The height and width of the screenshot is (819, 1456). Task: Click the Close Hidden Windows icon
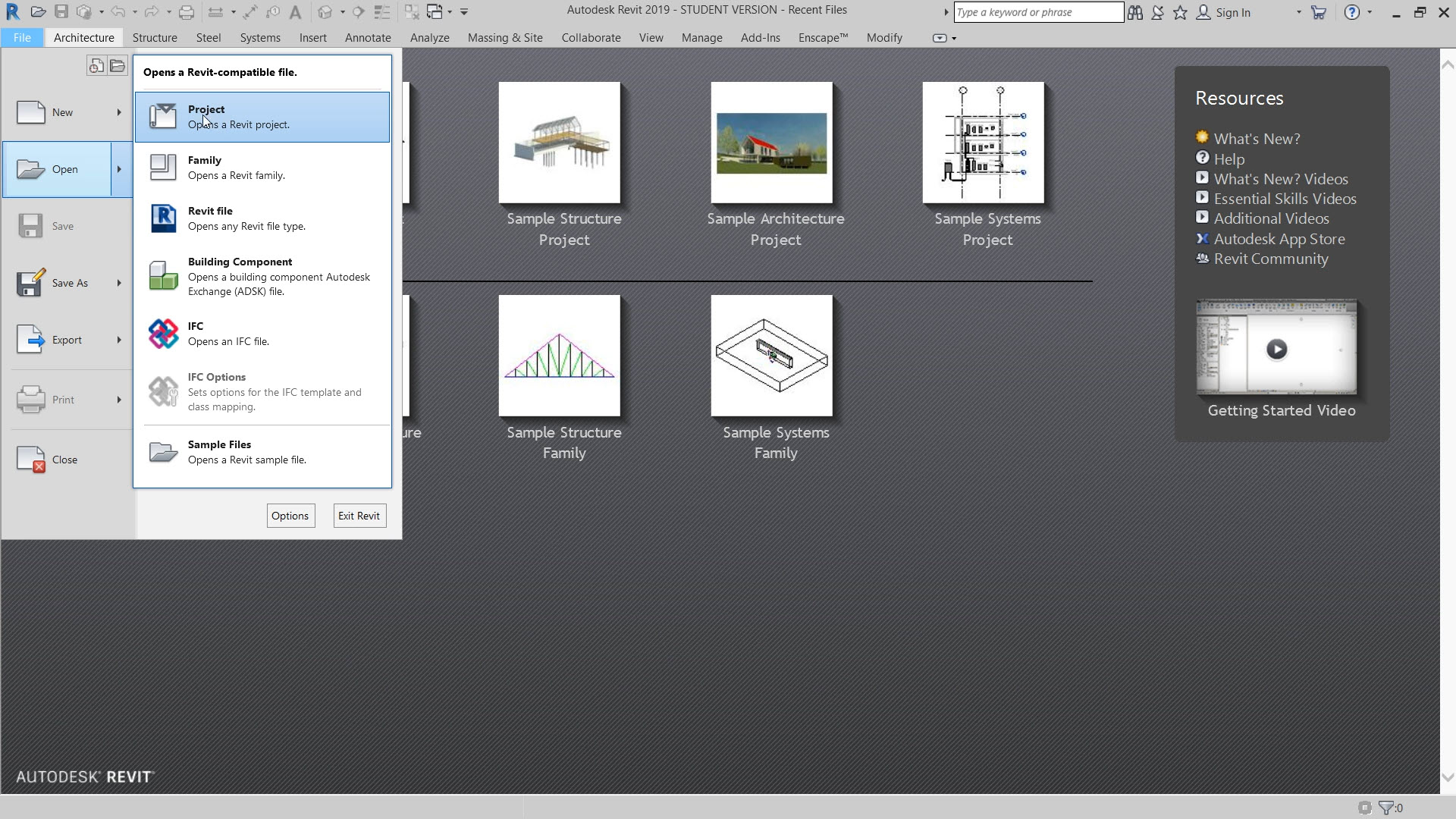pos(412,12)
